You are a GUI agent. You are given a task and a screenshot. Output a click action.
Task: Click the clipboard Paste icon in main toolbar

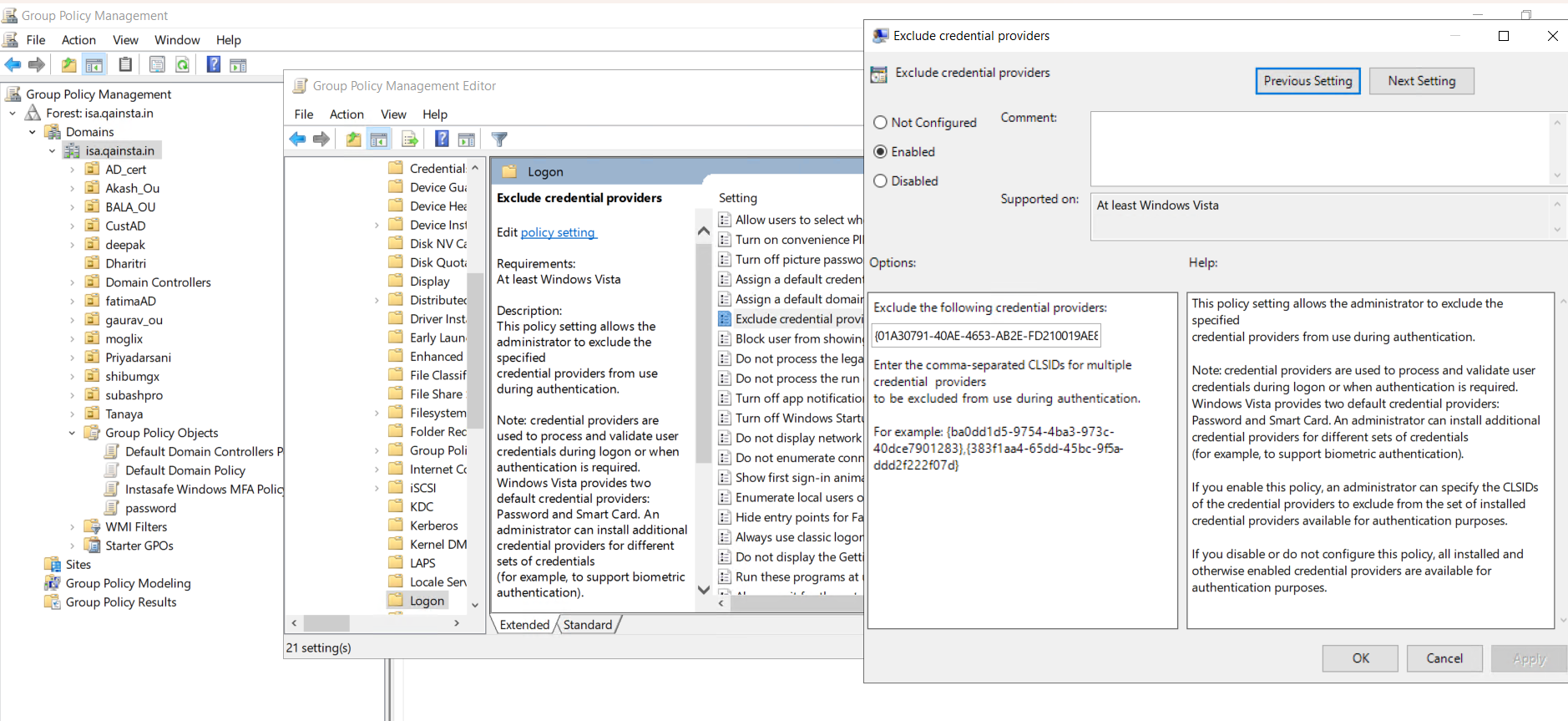click(125, 64)
